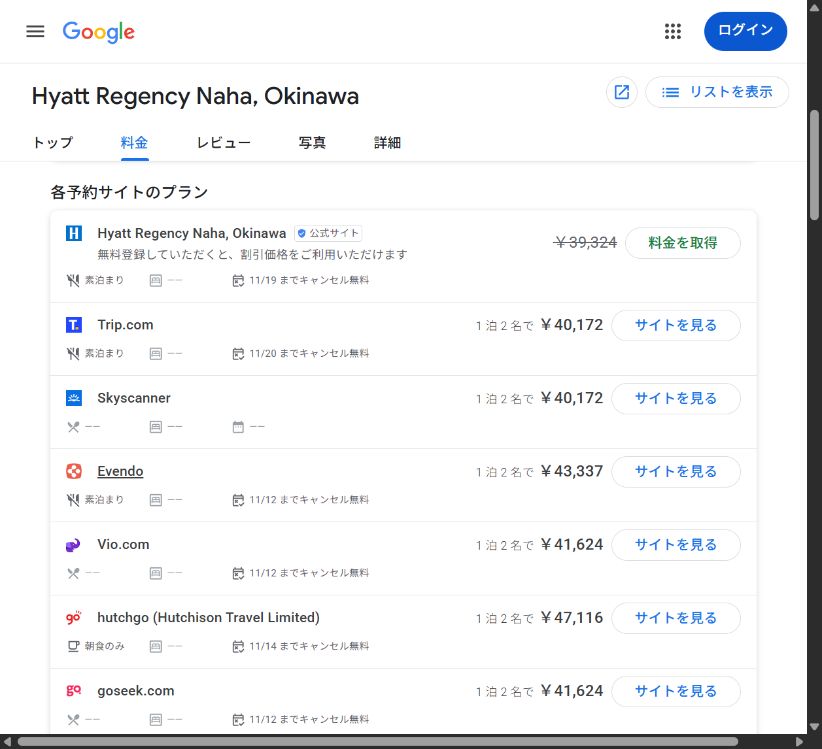Click 料金を取得 button
Image resolution: width=822 pixels, height=749 pixels.
(x=683, y=243)
